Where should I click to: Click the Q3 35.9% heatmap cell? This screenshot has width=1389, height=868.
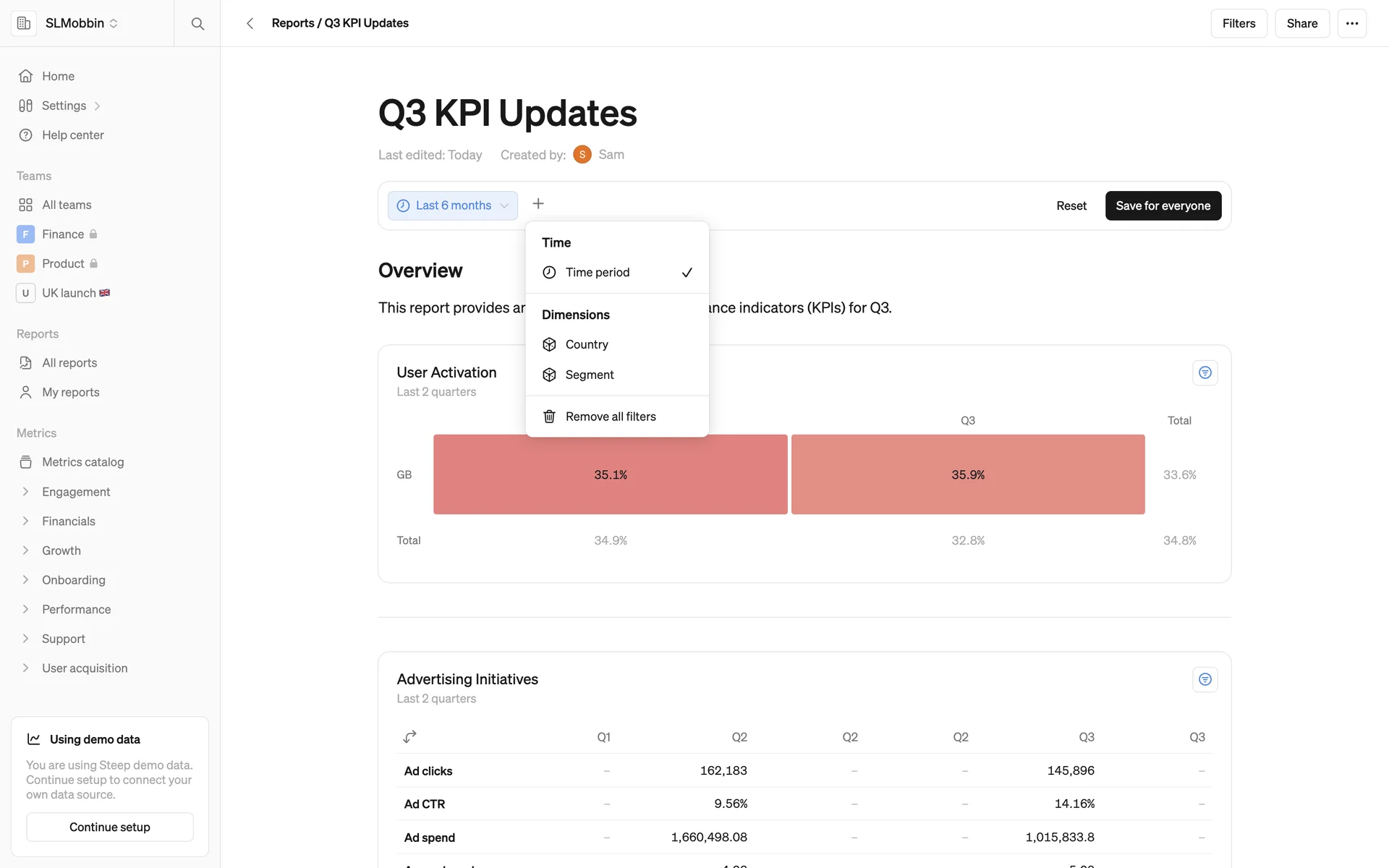[967, 475]
